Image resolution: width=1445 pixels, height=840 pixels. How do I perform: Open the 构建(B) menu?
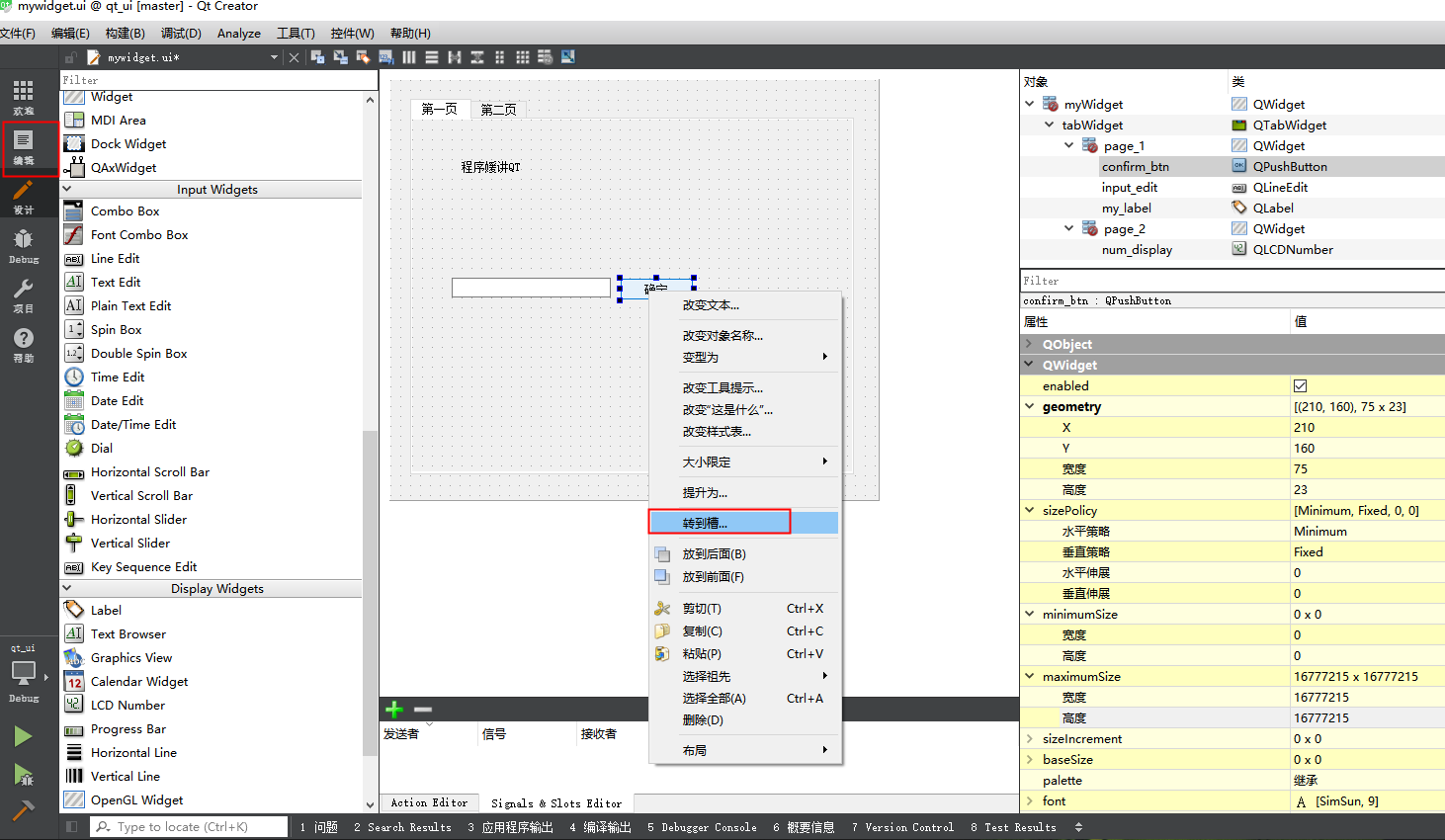[126, 33]
